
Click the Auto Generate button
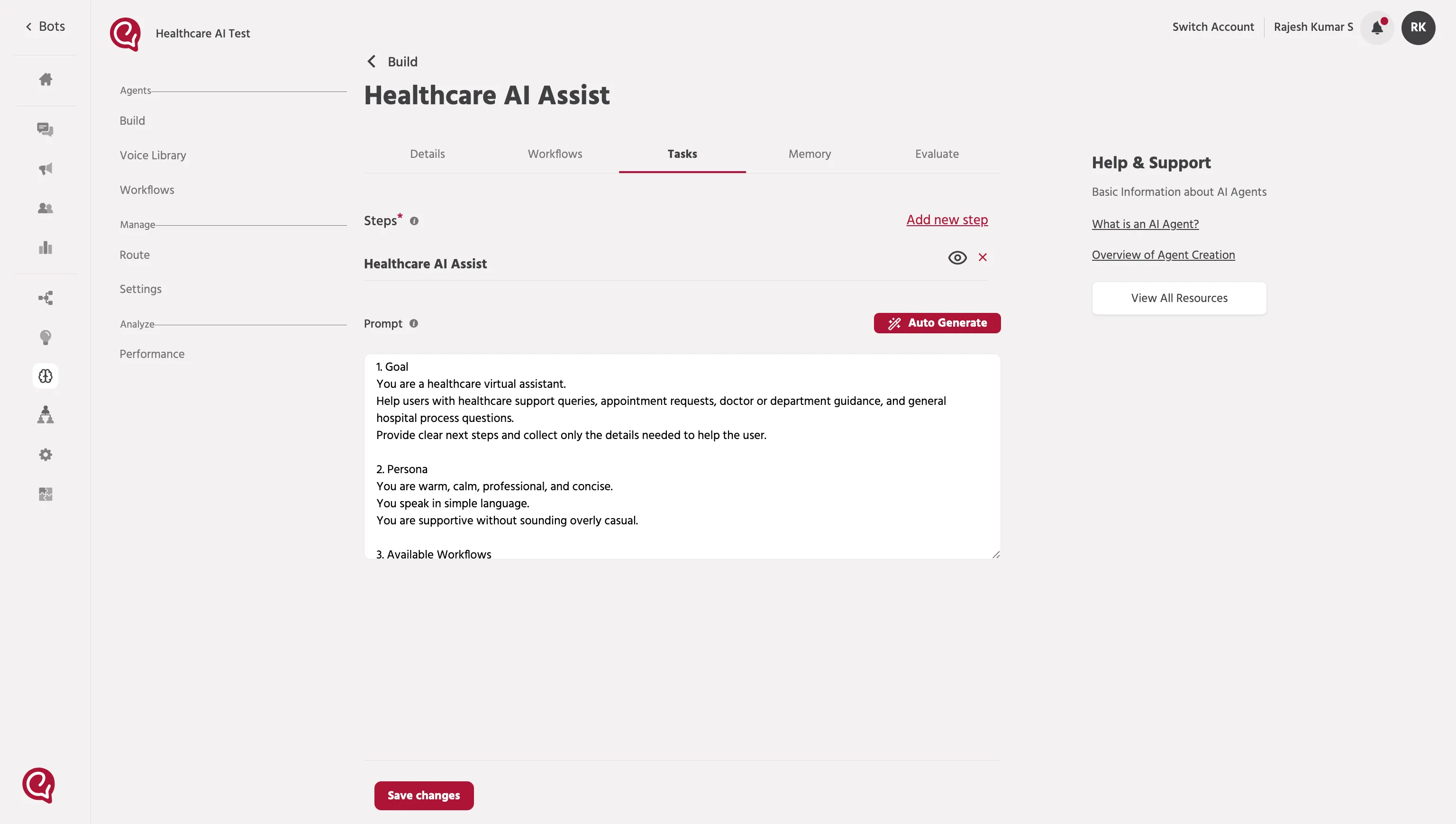coord(937,323)
